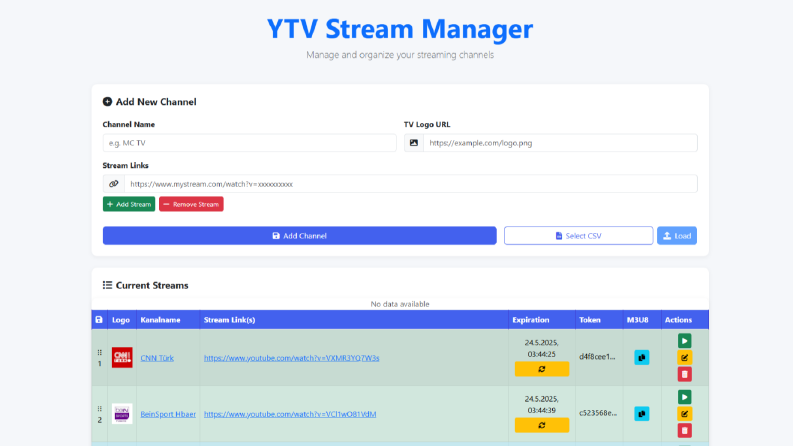Image resolution: width=793 pixels, height=446 pixels.
Task: Delete the BeinSport Hbaer channel
Action: point(684,430)
